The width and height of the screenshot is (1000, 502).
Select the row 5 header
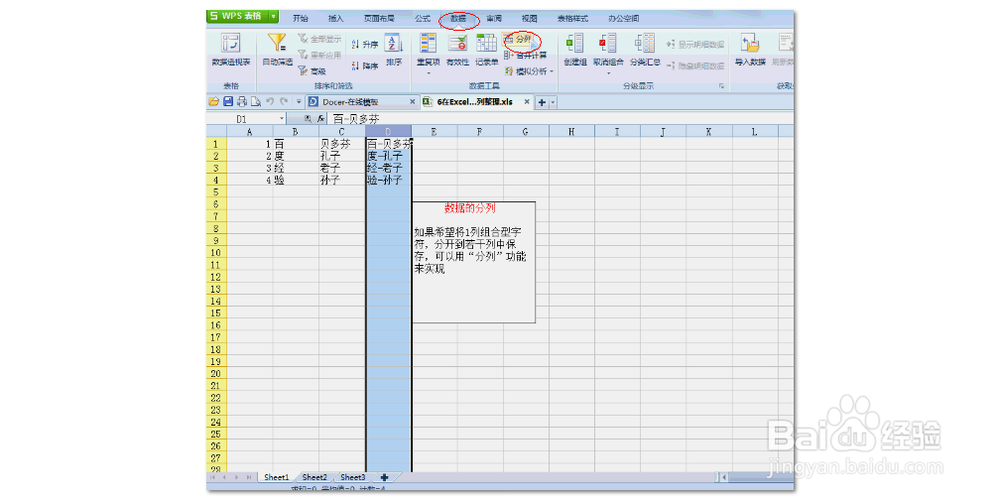click(216, 192)
